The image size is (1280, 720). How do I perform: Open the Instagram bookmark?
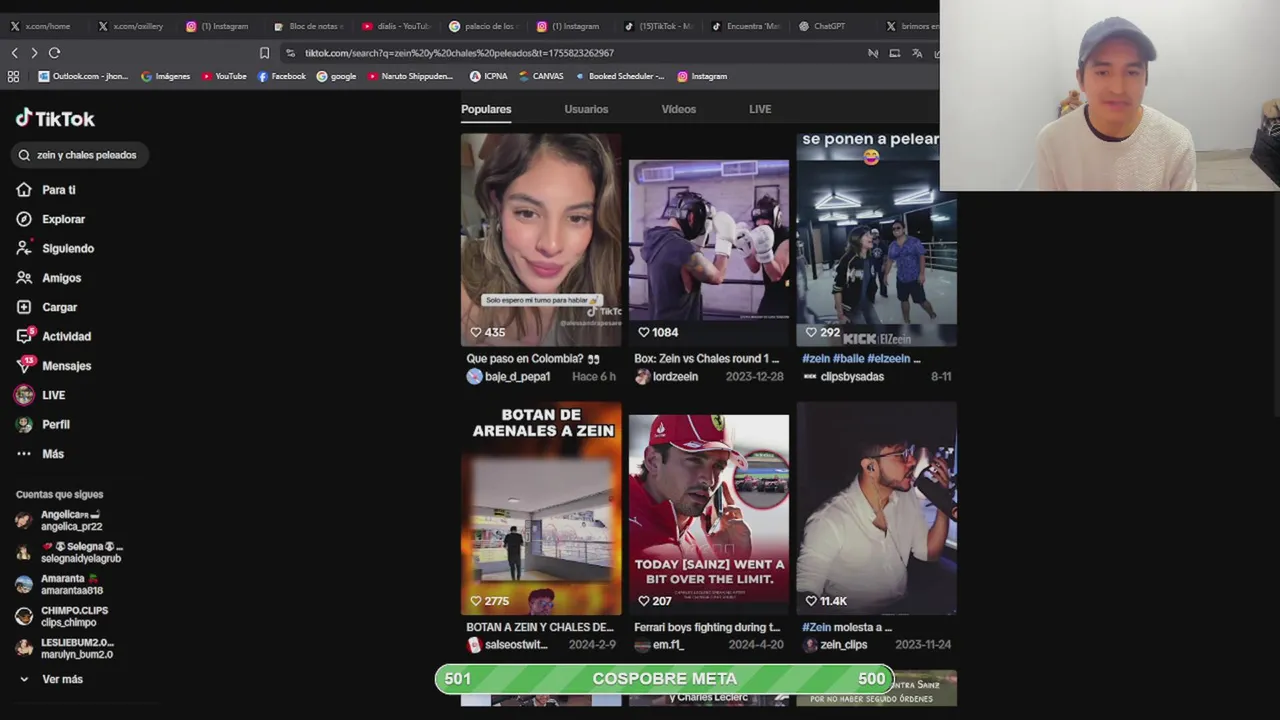[x=702, y=76]
